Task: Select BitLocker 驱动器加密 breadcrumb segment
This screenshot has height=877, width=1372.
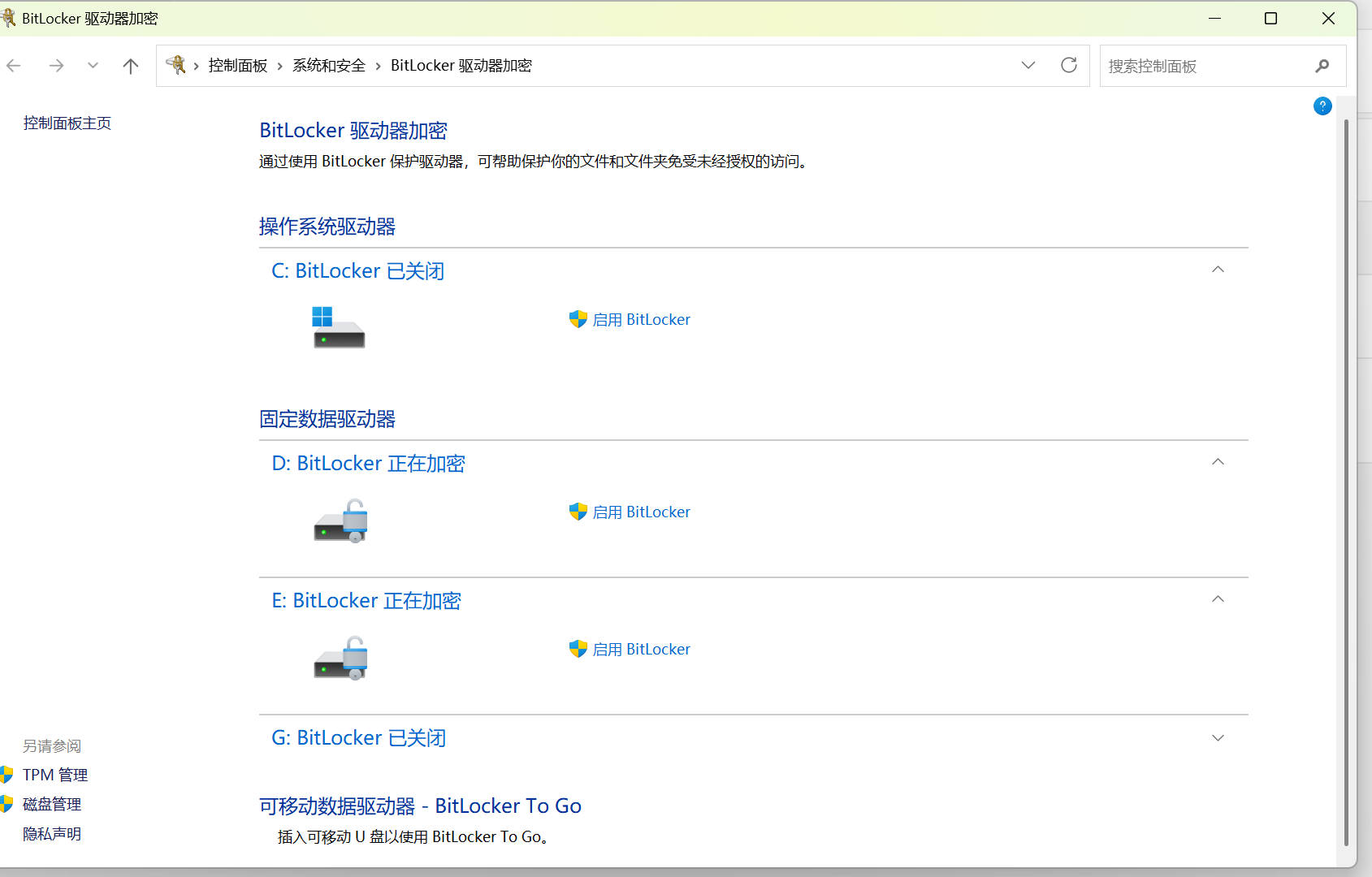Action: click(461, 66)
